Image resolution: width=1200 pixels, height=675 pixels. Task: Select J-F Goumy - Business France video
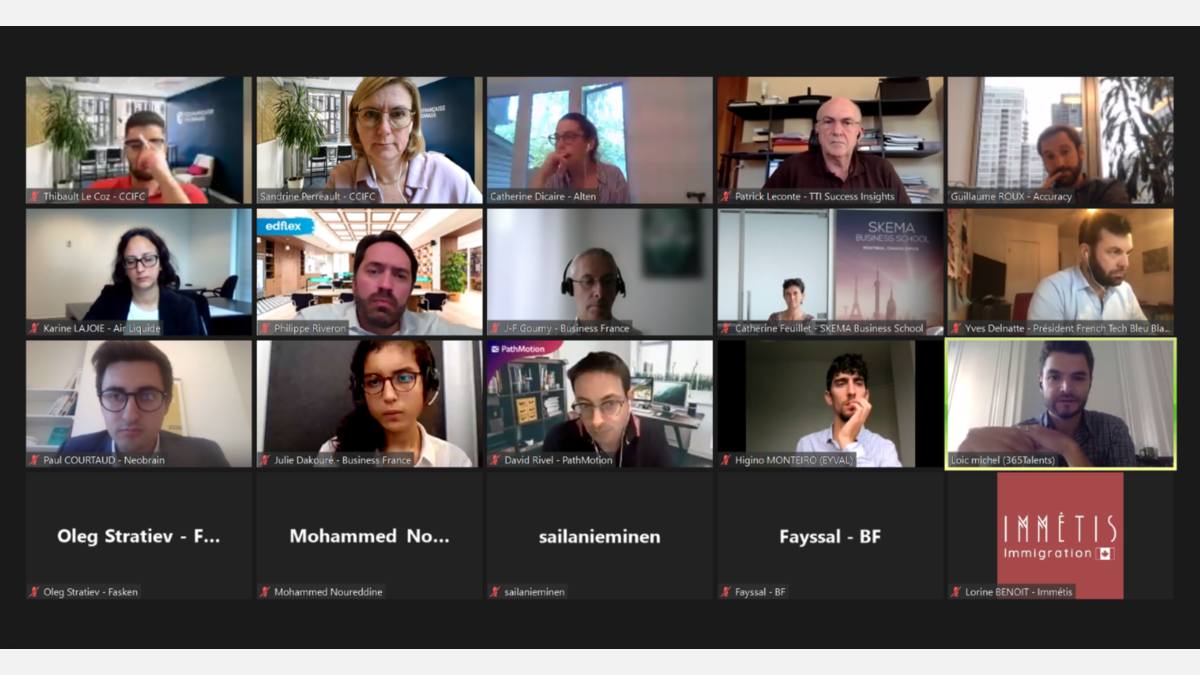point(600,272)
